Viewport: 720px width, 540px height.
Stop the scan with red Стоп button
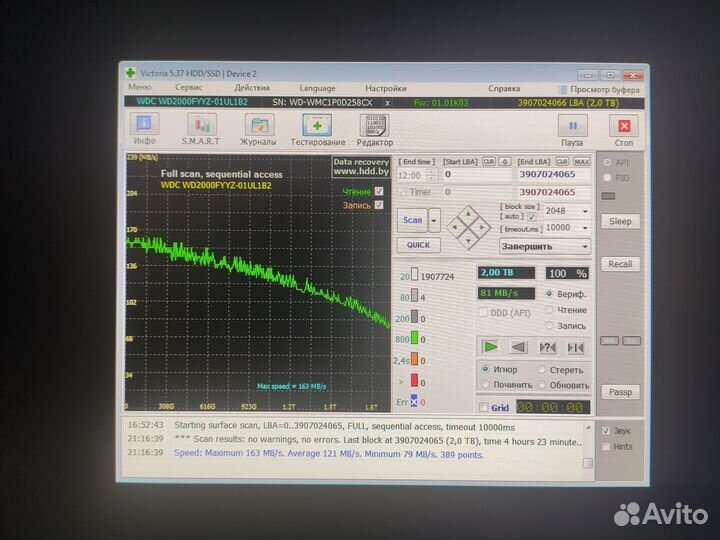[625, 129]
